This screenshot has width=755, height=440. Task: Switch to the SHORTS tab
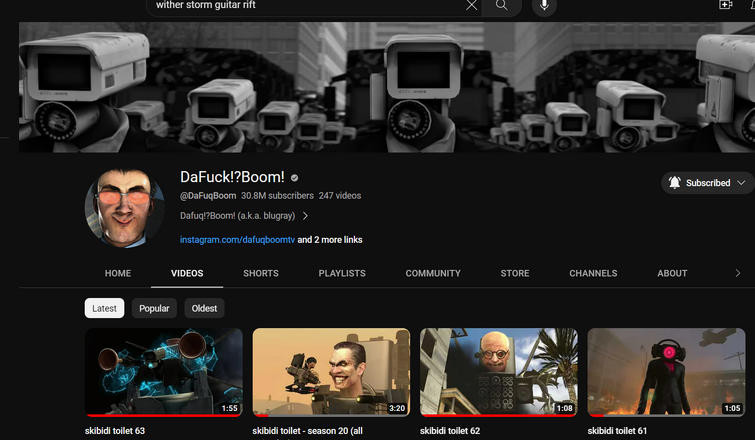261,273
